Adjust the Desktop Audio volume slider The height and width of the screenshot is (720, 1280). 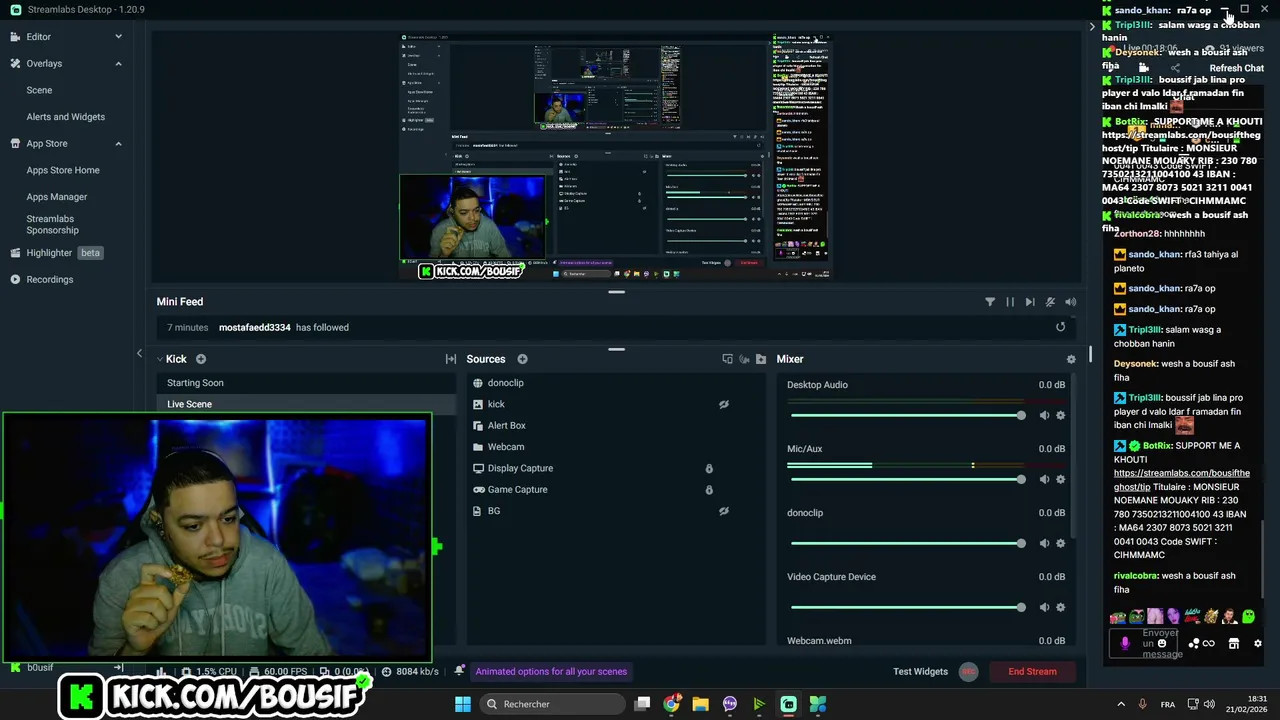pyautogui.click(x=907, y=415)
